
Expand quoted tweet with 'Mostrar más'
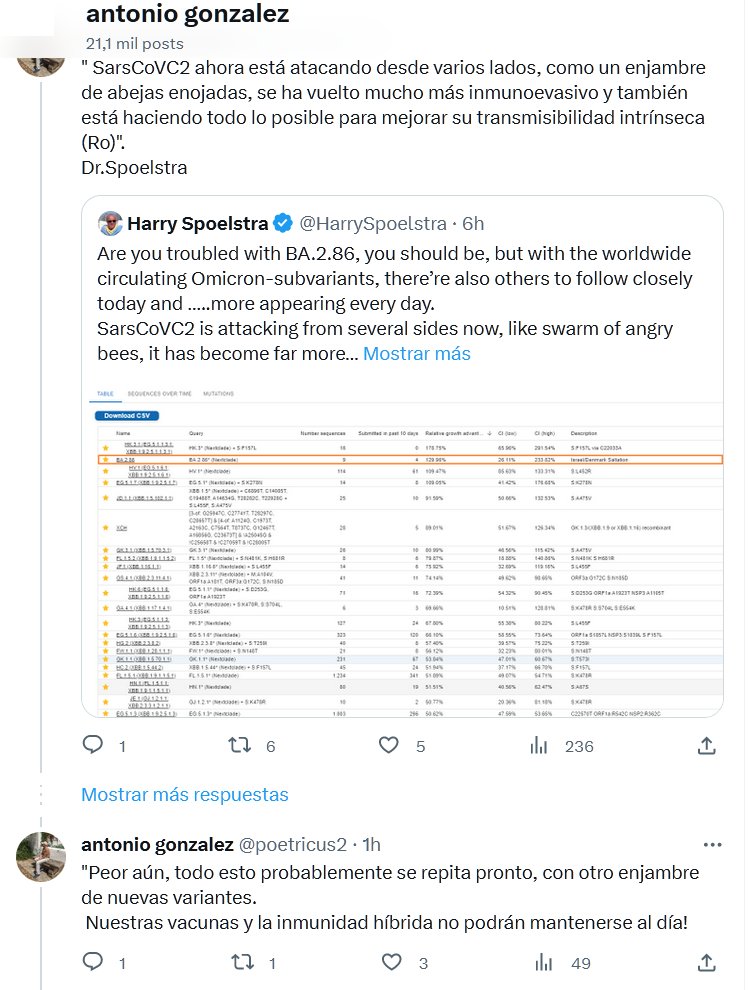point(416,353)
